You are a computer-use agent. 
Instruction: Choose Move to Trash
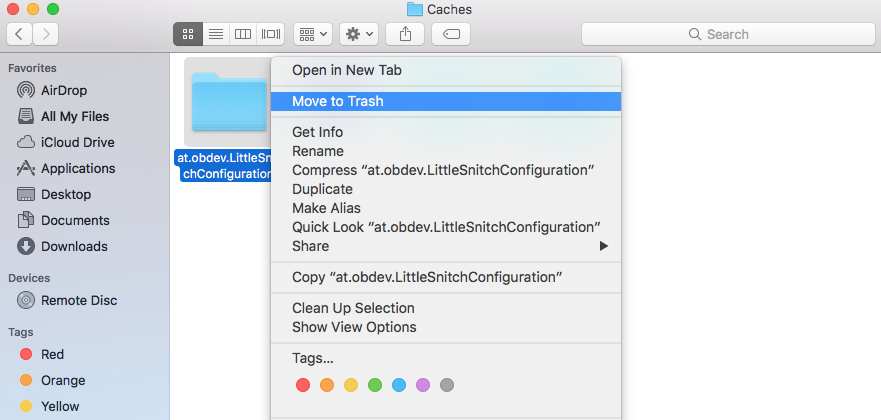tap(446, 102)
